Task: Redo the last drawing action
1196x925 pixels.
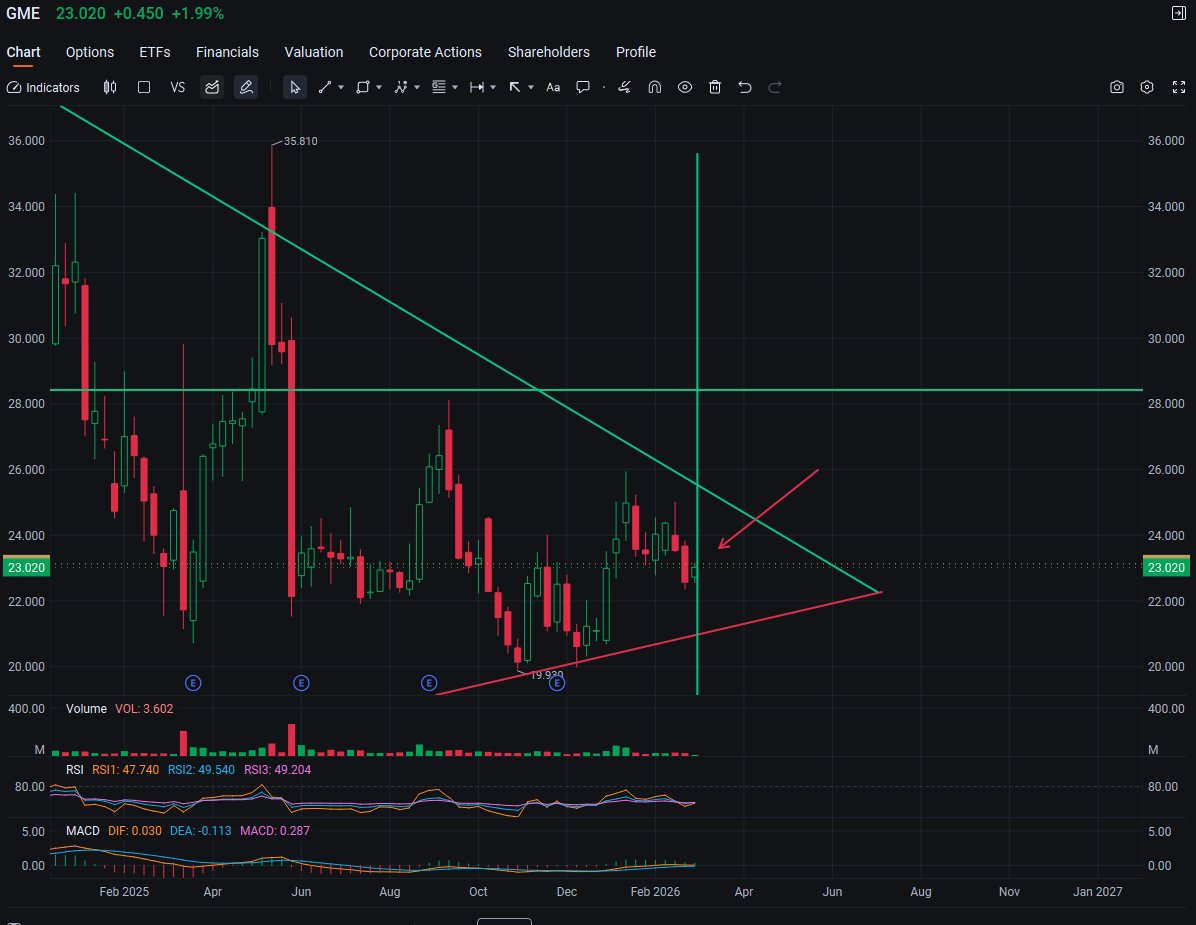Action: point(775,88)
